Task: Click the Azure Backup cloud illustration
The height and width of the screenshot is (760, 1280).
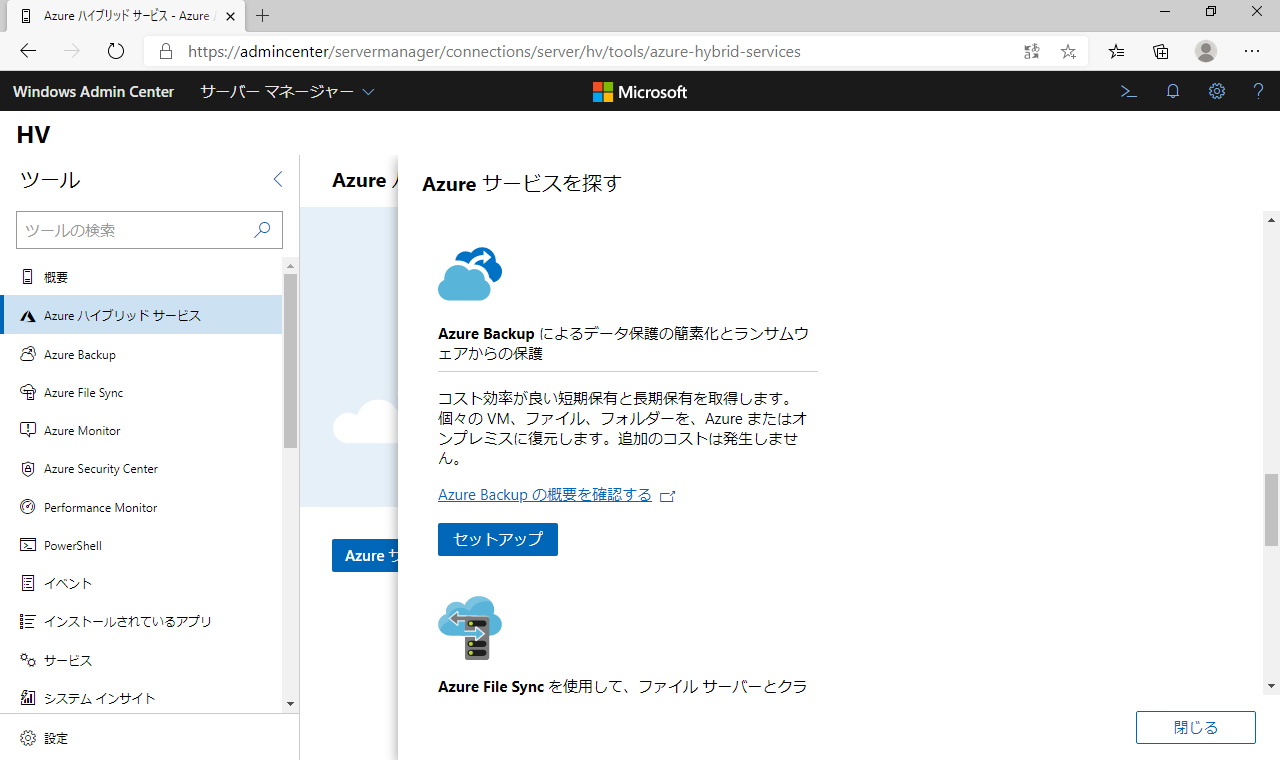Action: 470,273
